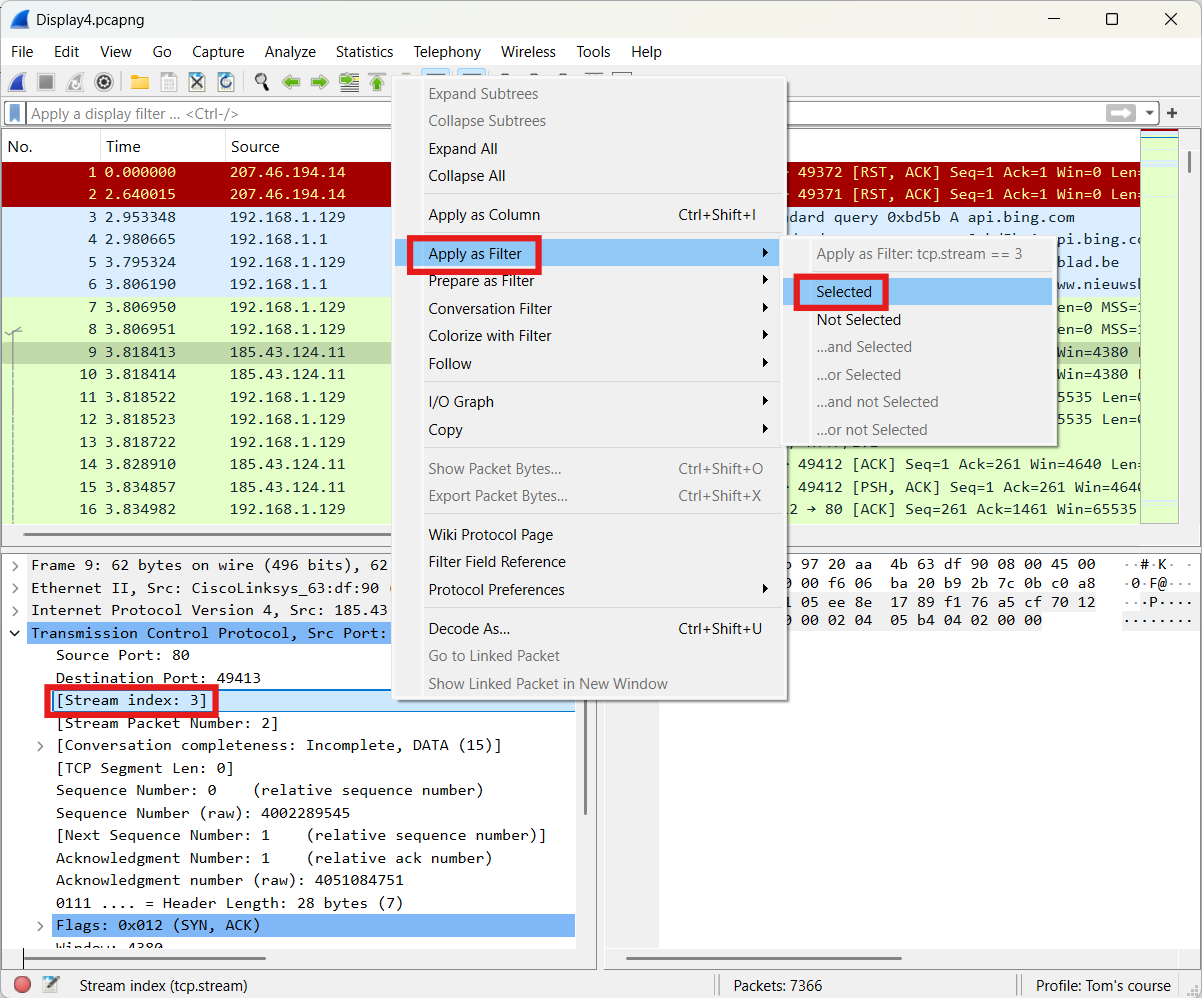Expand the Flags 0x012 row
Image resolution: width=1202 pixels, height=998 pixels.
(x=40, y=926)
